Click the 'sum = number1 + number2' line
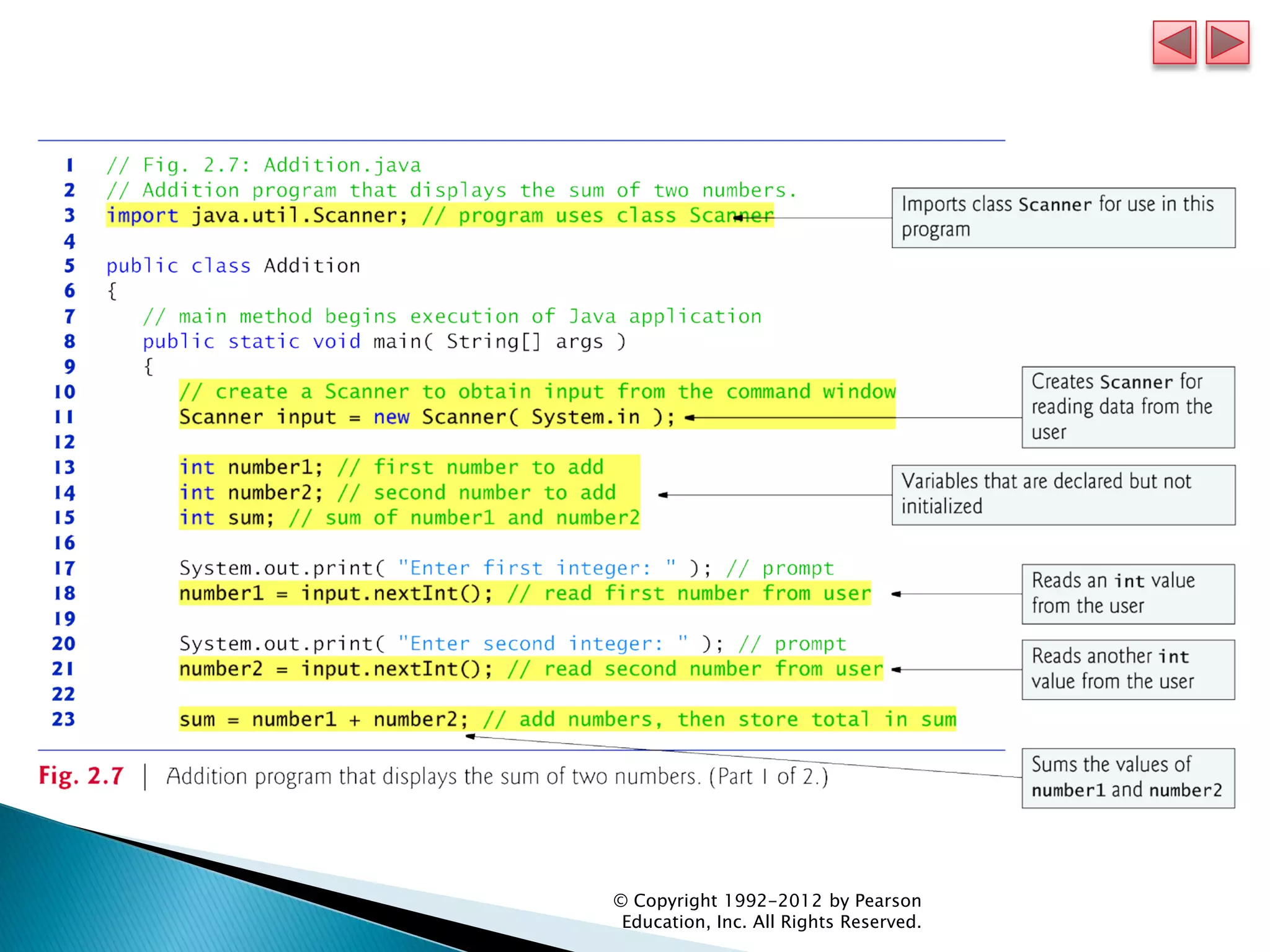Screen dimensions: 1270x952 pyautogui.click(x=567, y=720)
